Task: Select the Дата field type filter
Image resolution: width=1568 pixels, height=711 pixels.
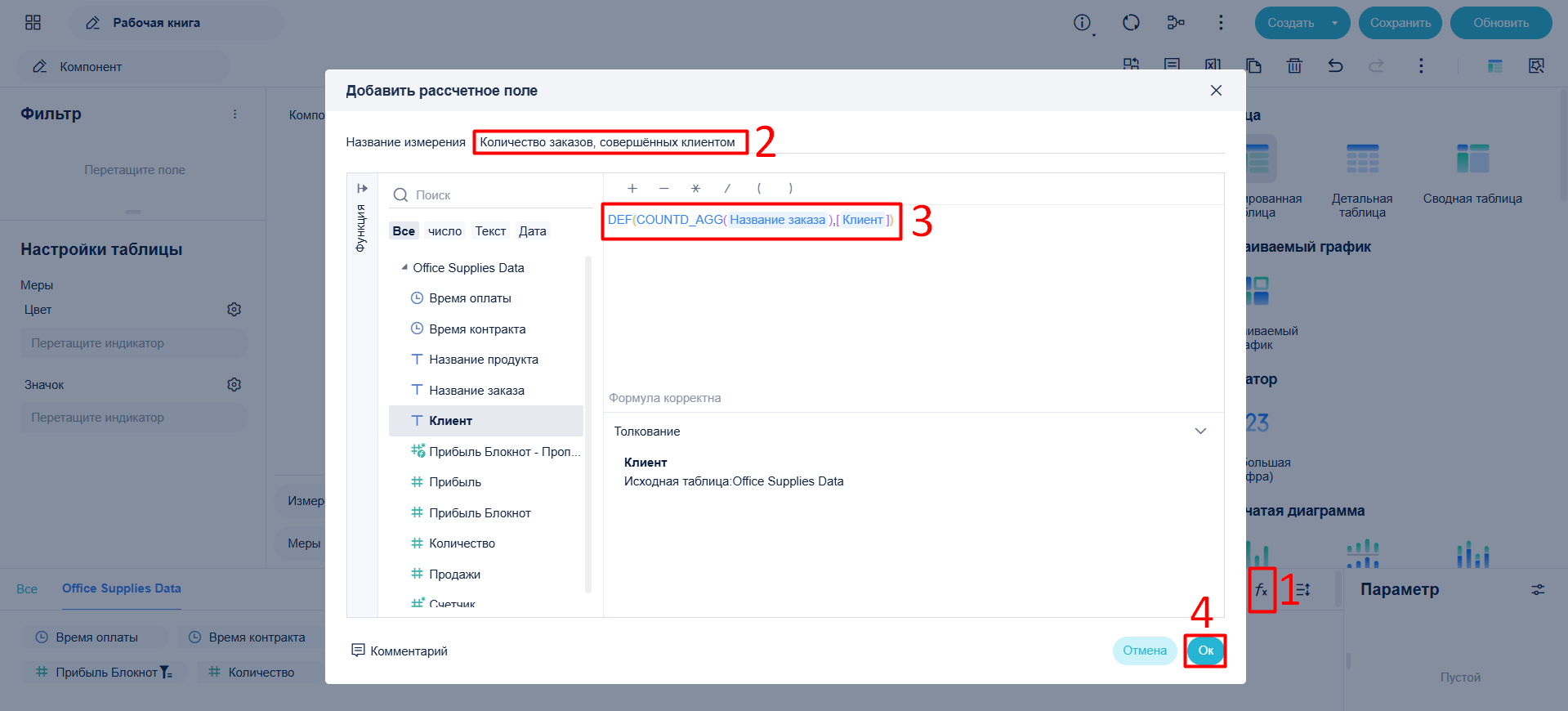Action: (x=532, y=231)
